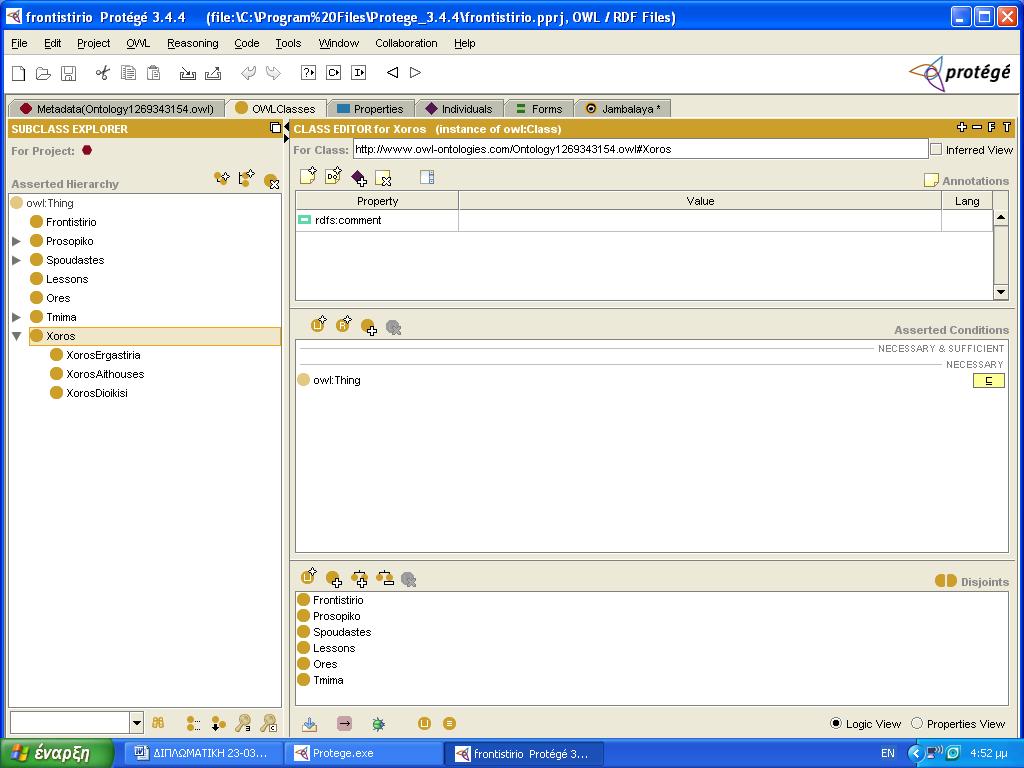
Task: Open the Collaboration menu
Action: click(406, 43)
